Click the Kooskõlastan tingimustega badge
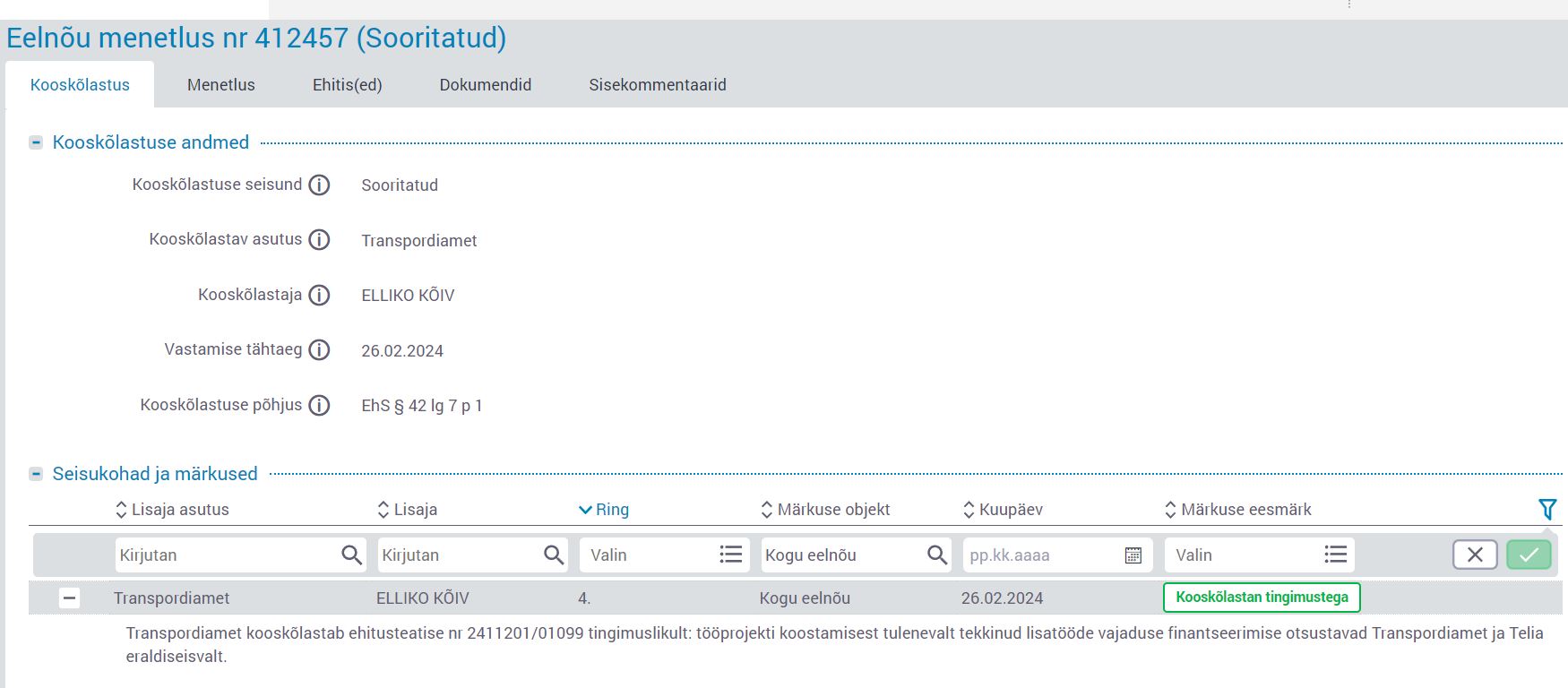 [x=1262, y=598]
